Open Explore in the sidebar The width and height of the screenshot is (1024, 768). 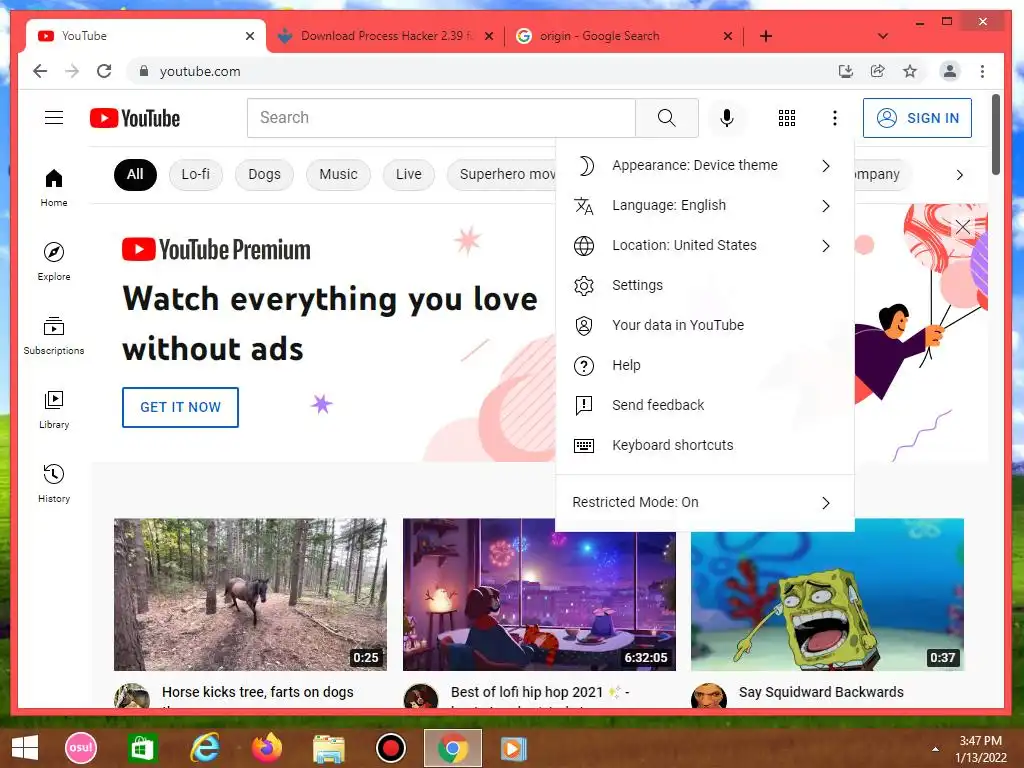click(x=54, y=261)
